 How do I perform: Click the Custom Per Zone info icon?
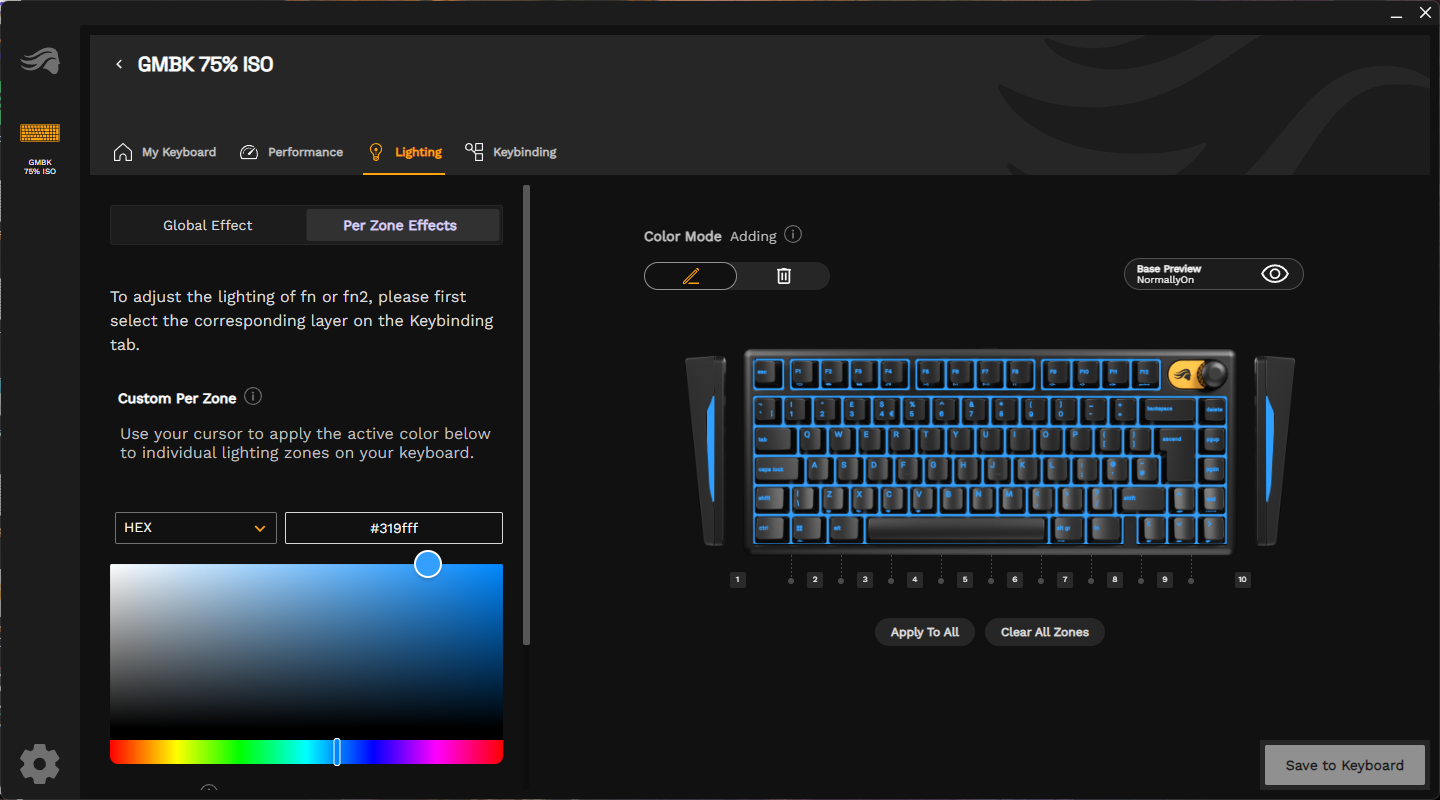[x=253, y=397]
